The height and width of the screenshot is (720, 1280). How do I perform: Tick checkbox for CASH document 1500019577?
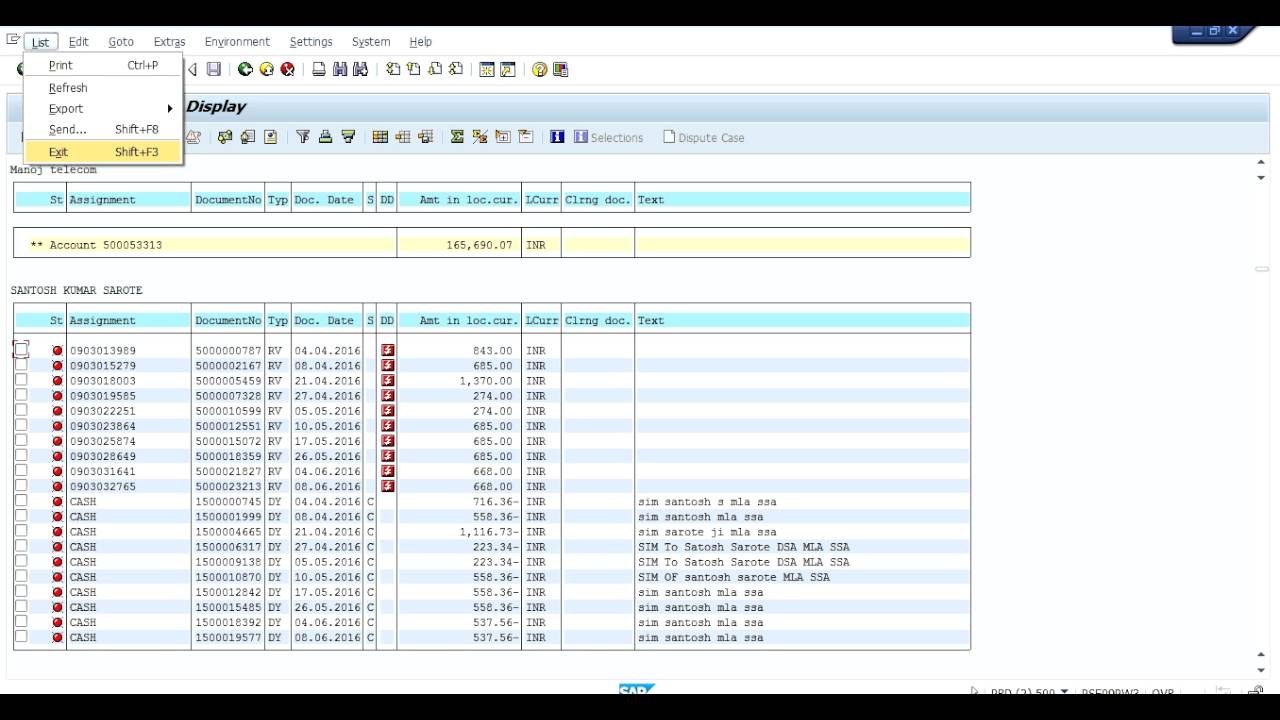tap(21, 636)
